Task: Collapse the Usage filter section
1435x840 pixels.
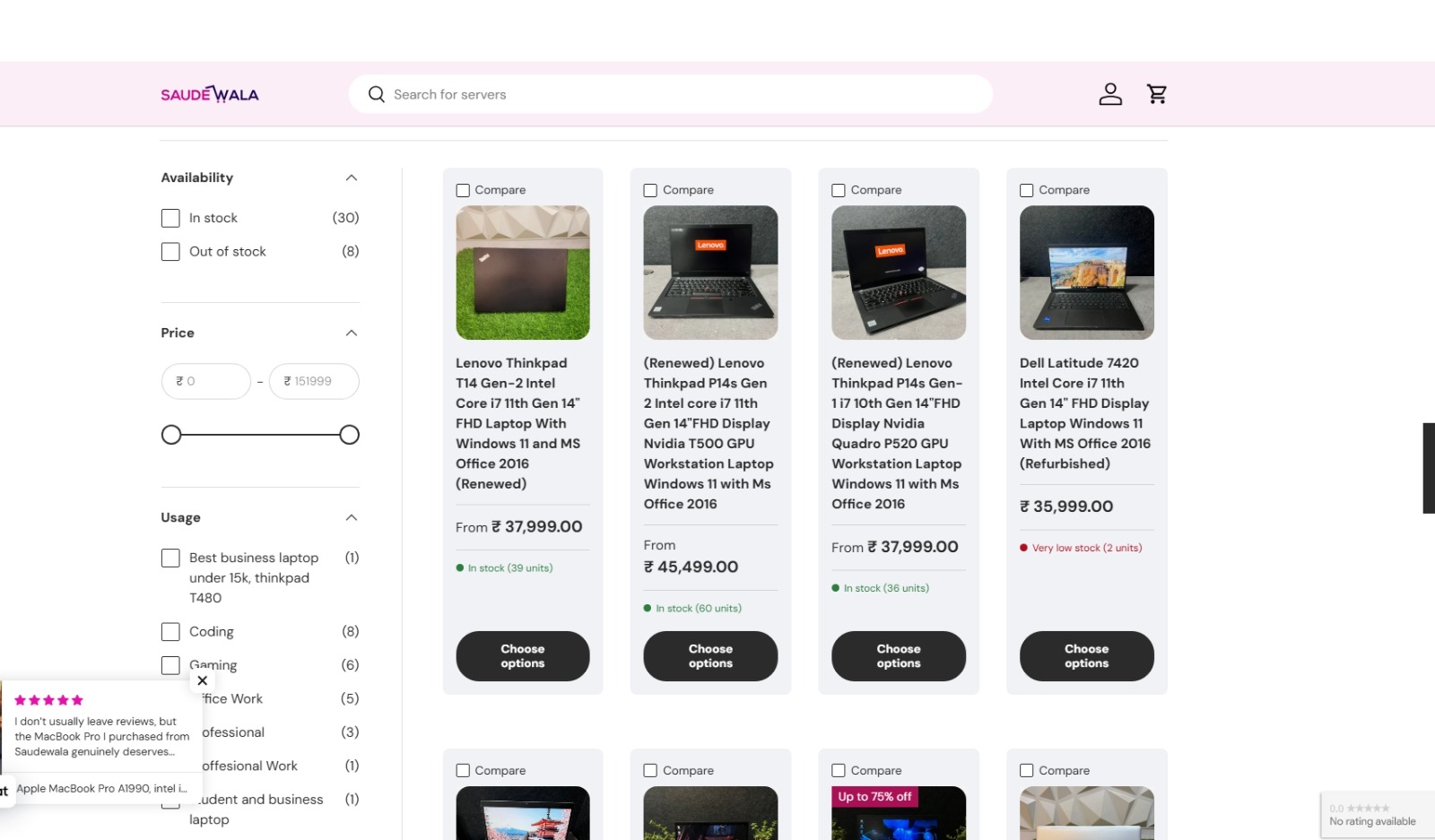Action: tap(352, 517)
